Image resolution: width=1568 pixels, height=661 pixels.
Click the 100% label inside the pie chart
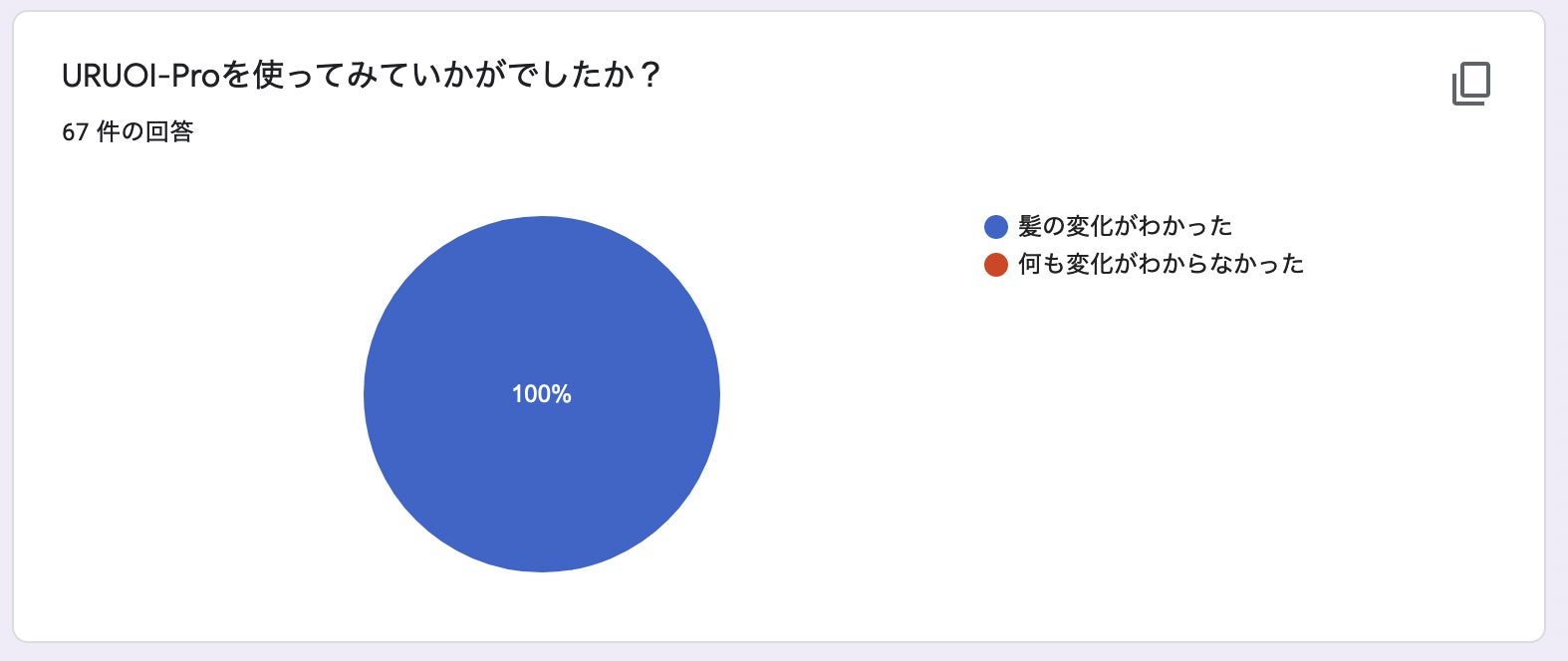point(541,394)
